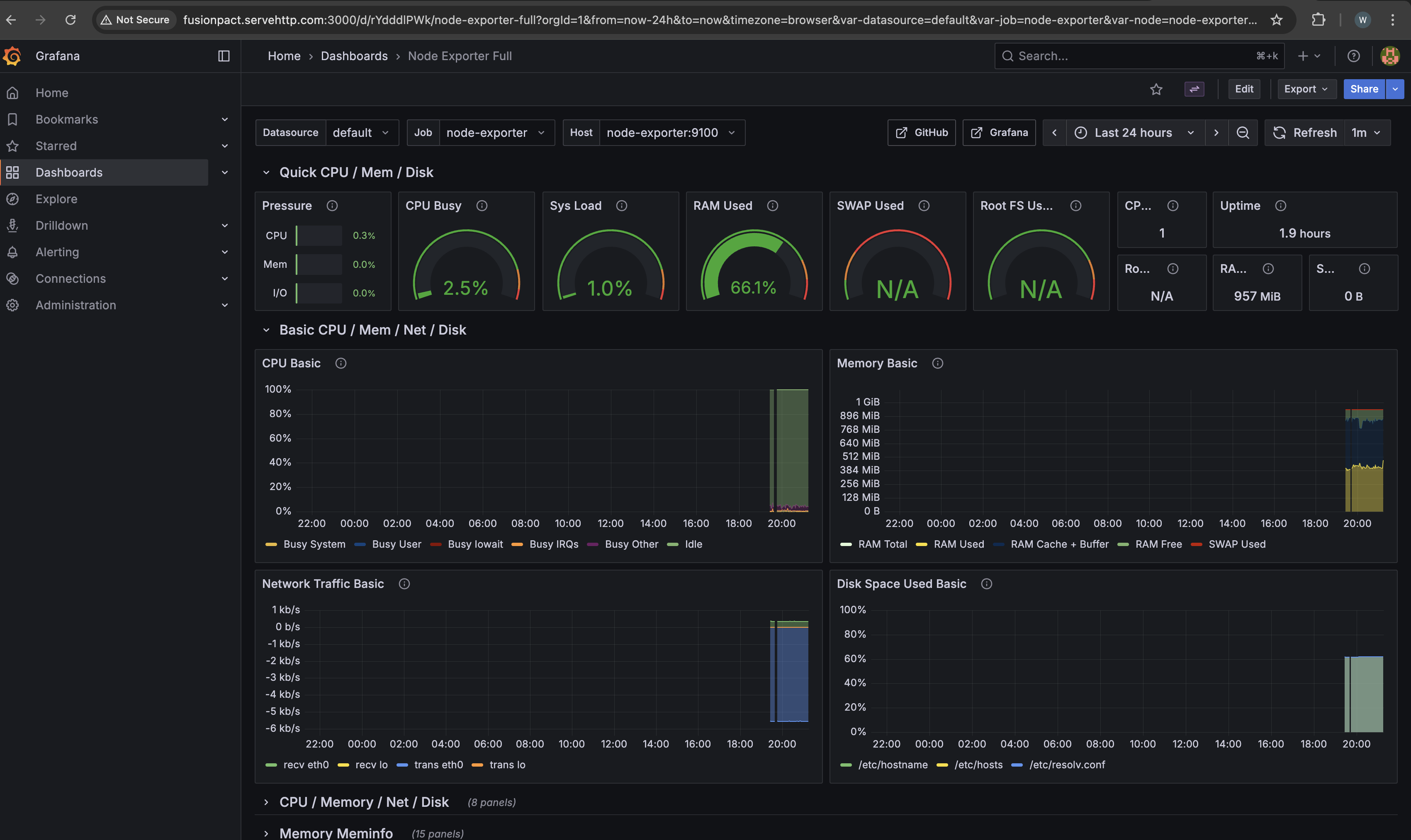Click the CPU Busy info icon
The width and height of the screenshot is (1411, 840).
tap(482, 206)
